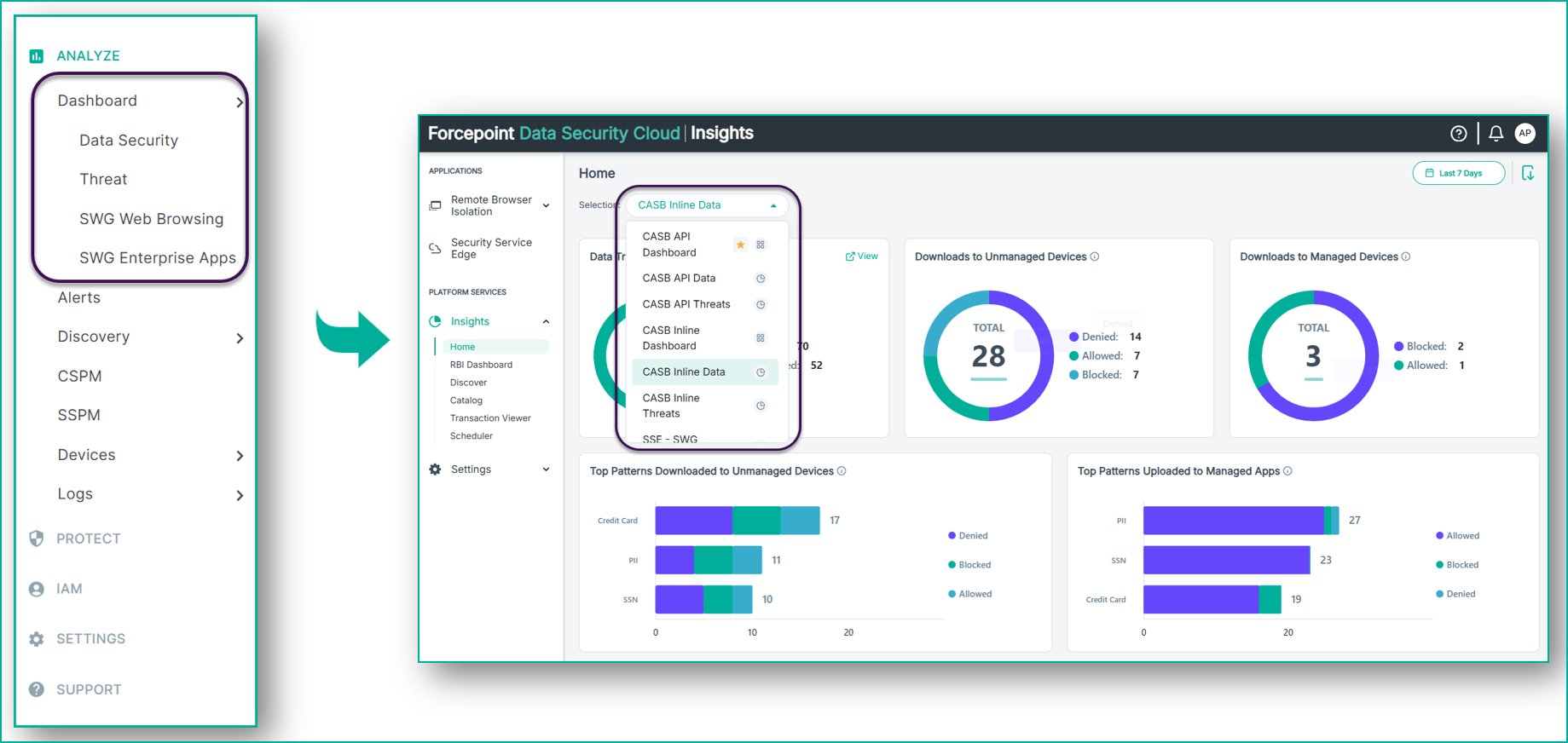
Task: Click the PROTECT shield icon
Action: pos(36,539)
